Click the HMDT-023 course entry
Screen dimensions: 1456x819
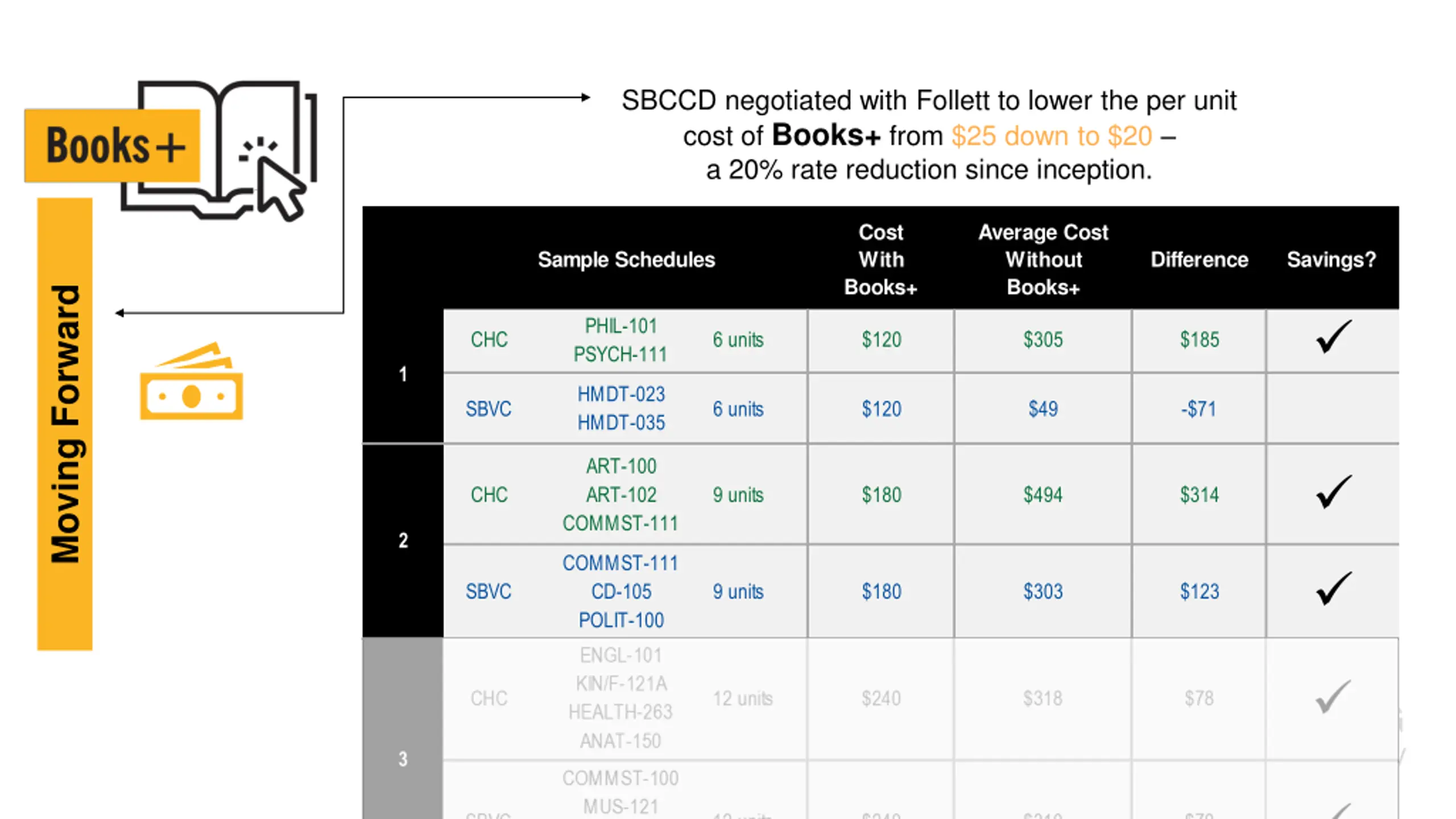click(621, 394)
